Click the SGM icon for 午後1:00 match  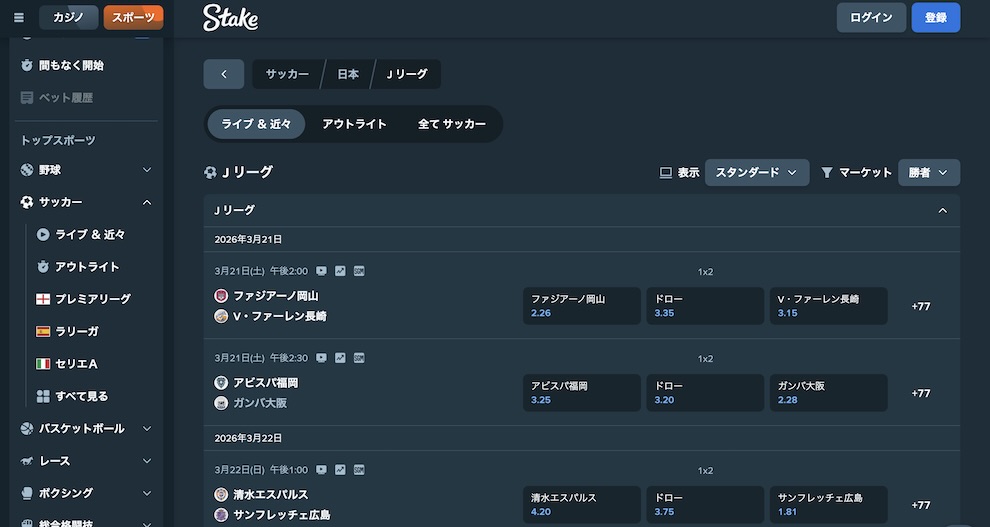(x=359, y=470)
